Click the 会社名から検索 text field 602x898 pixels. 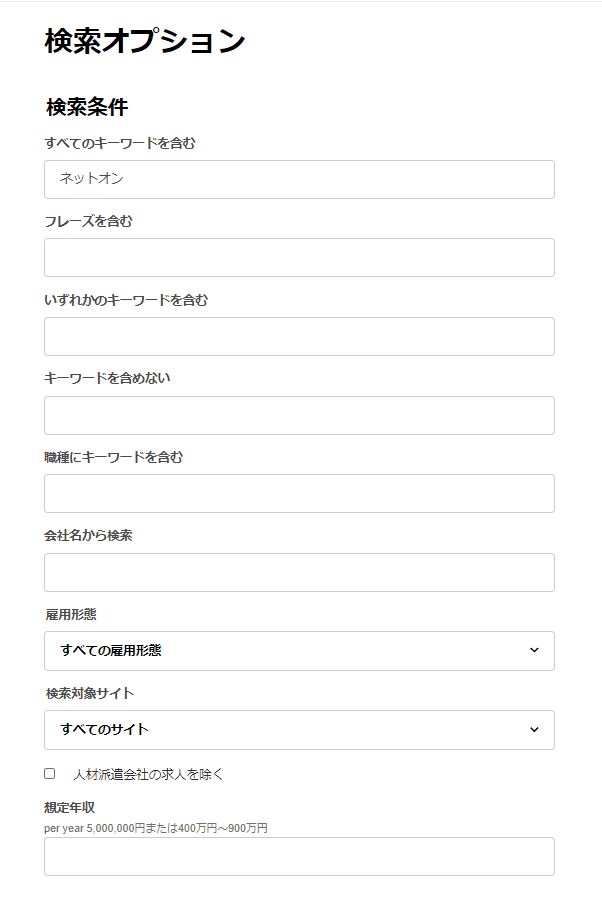tap(299, 572)
